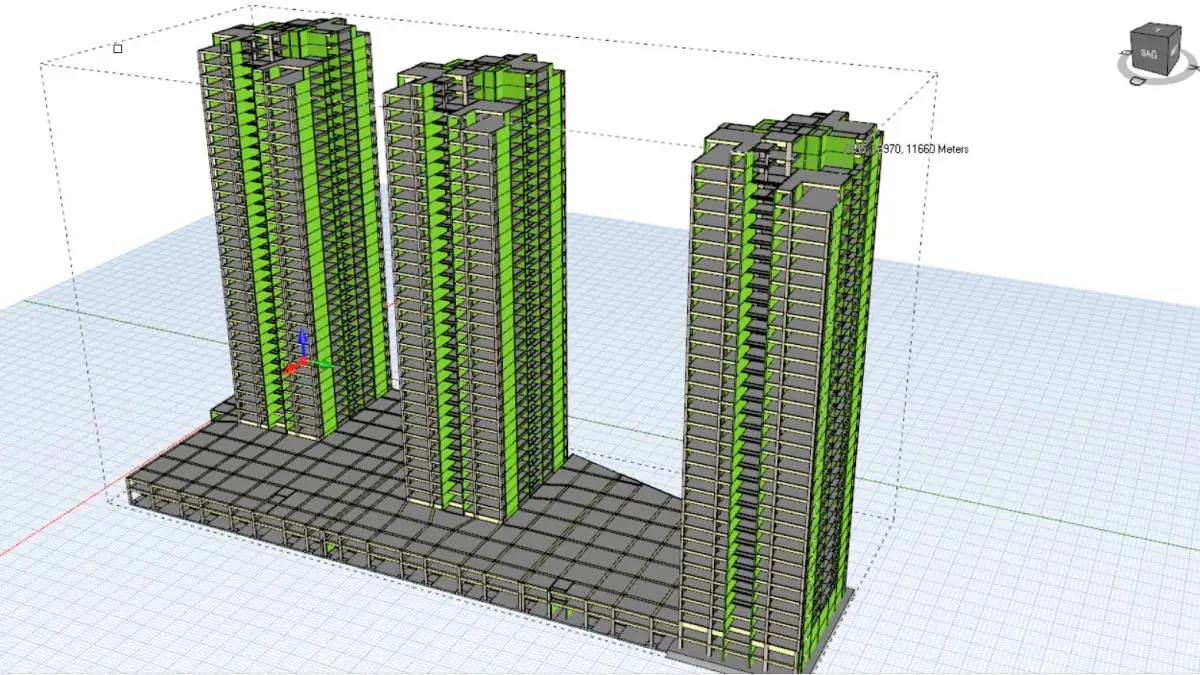Click the coordinate readout ending in Meters

(908, 149)
